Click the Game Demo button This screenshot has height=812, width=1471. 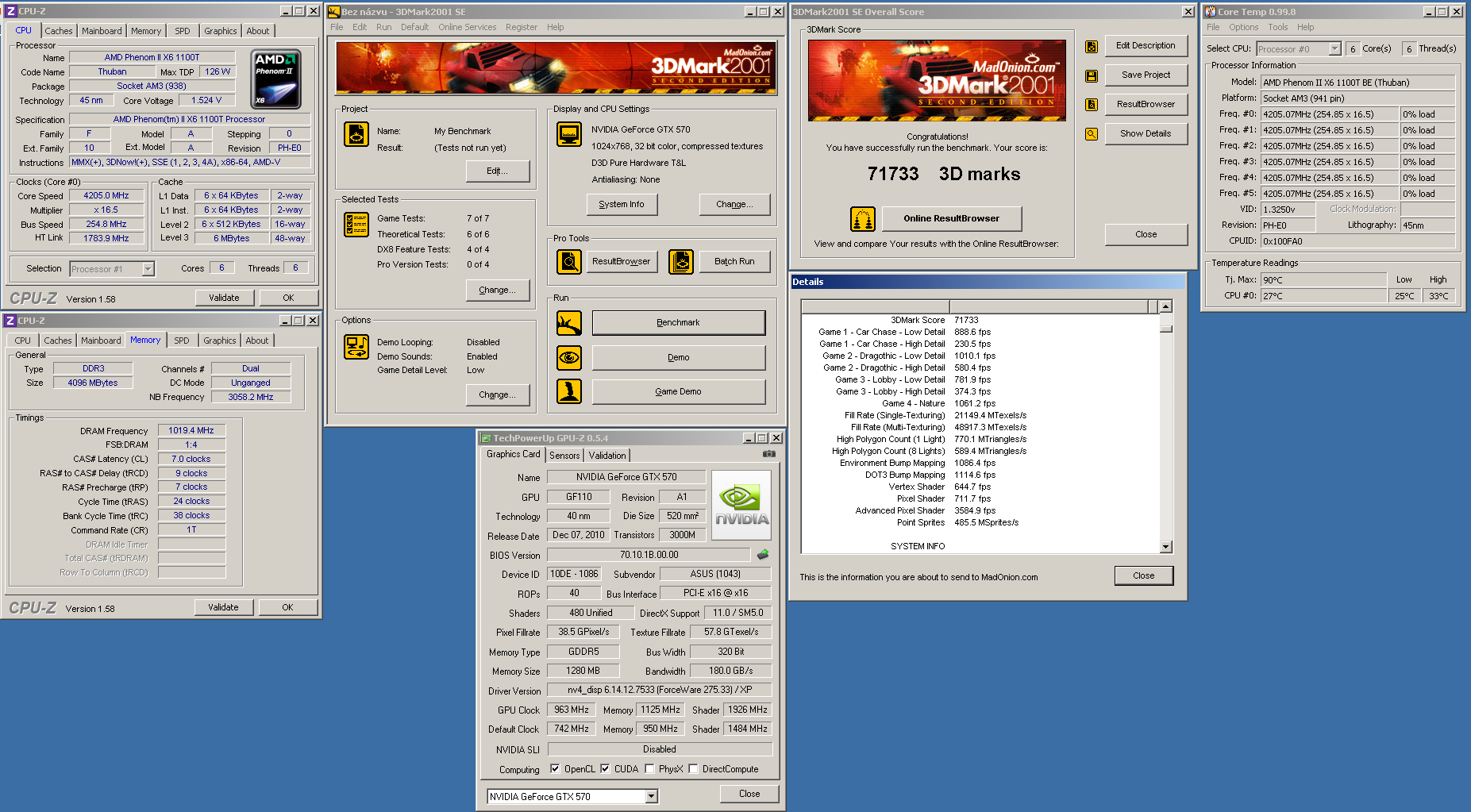point(679,391)
